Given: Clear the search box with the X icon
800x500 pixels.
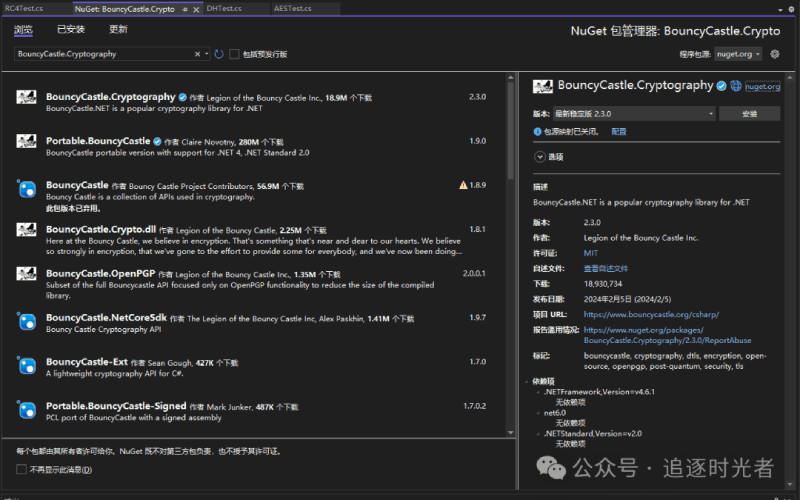Looking at the screenshot, I should pos(197,54).
